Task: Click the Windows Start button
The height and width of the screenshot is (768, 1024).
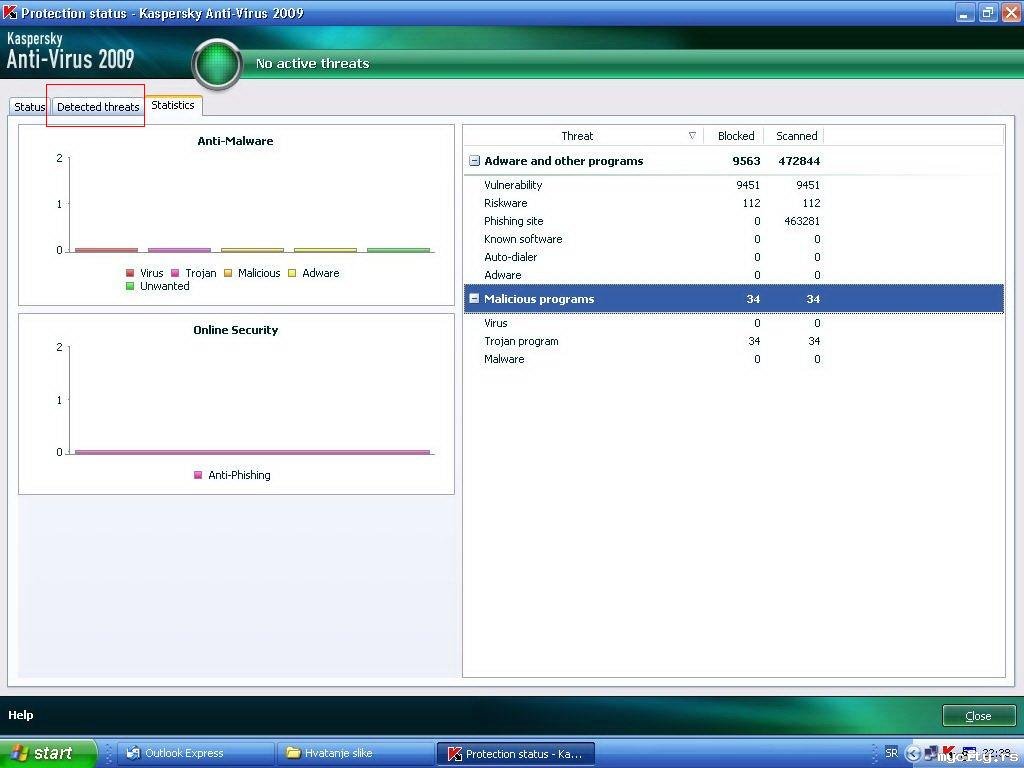Action: (48, 753)
